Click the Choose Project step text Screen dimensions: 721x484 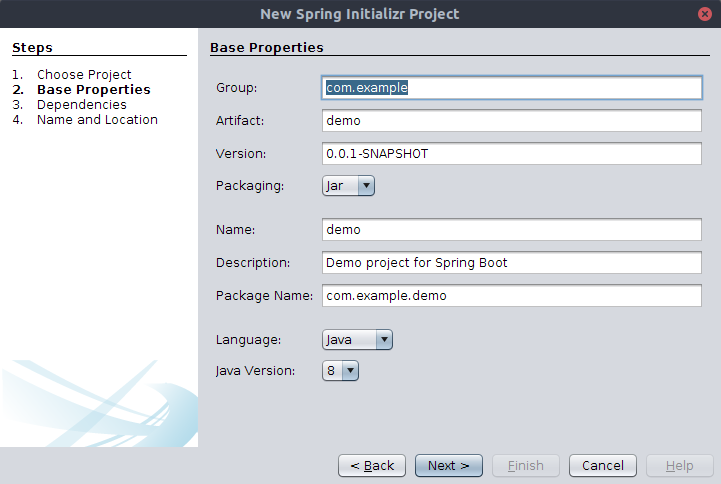pos(84,74)
